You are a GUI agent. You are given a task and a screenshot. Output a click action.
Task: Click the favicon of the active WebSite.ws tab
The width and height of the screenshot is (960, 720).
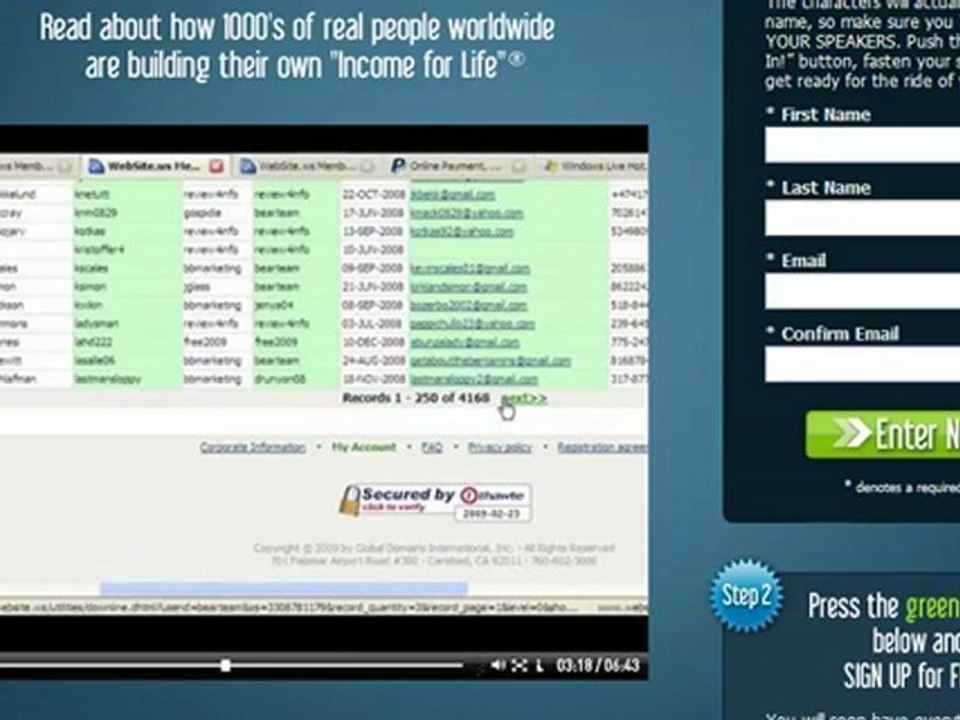(x=96, y=166)
